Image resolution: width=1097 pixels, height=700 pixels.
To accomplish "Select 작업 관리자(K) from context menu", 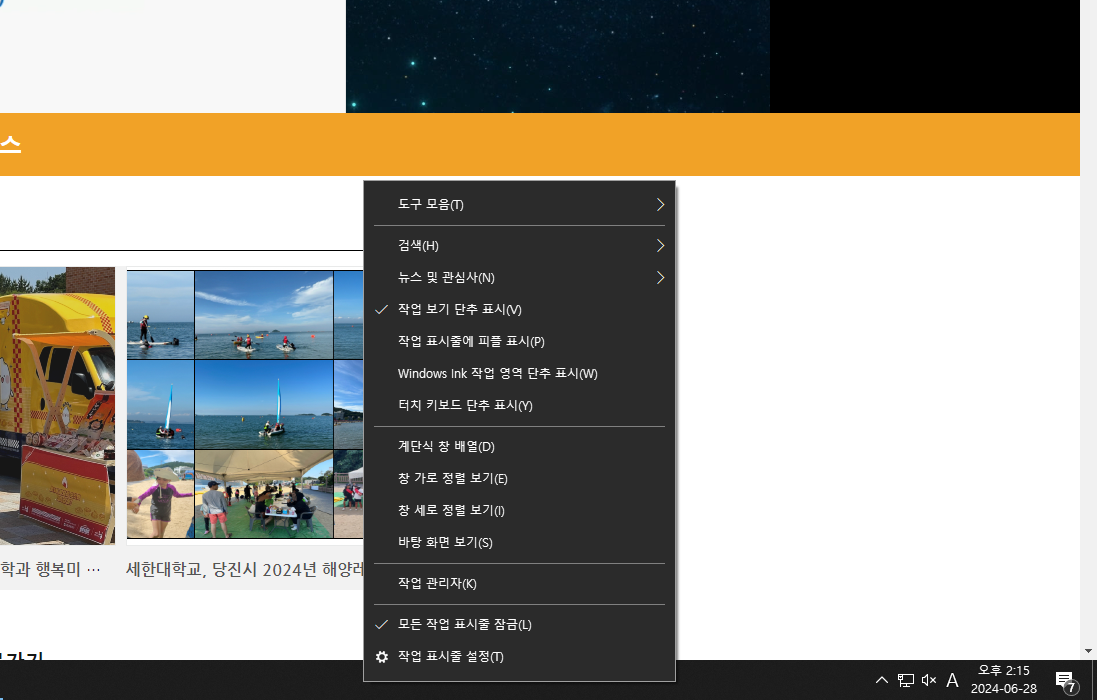I will coord(437,584).
